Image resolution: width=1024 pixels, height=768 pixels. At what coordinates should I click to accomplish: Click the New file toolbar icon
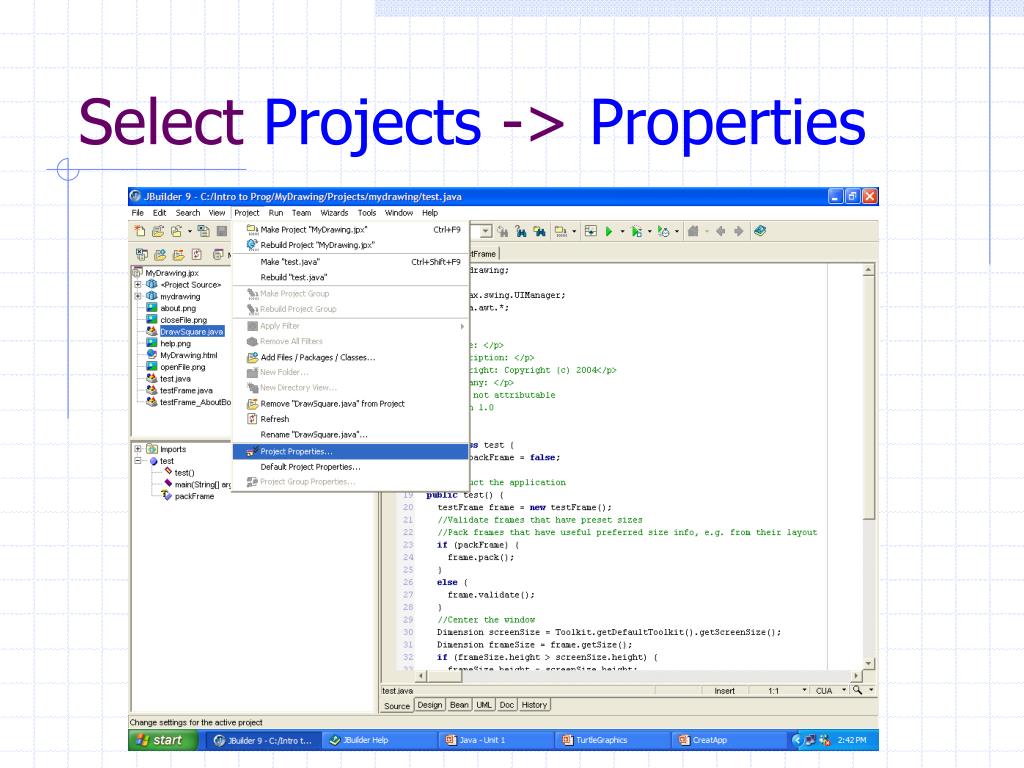point(140,231)
